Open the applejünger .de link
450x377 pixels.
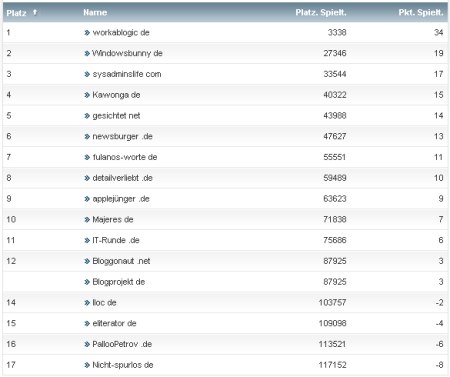pos(121,199)
